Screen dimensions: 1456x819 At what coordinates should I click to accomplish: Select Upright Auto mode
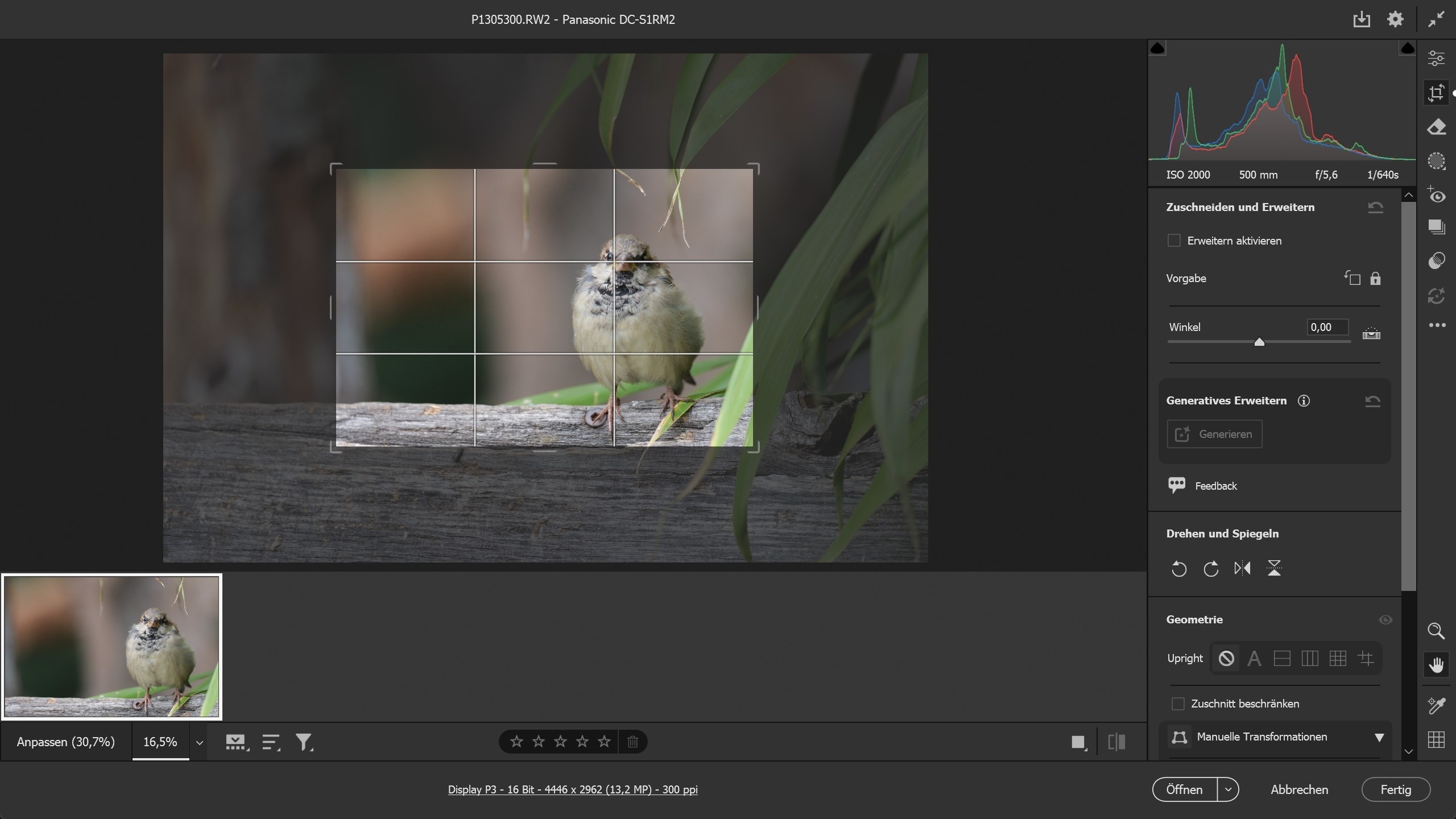click(x=1254, y=659)
